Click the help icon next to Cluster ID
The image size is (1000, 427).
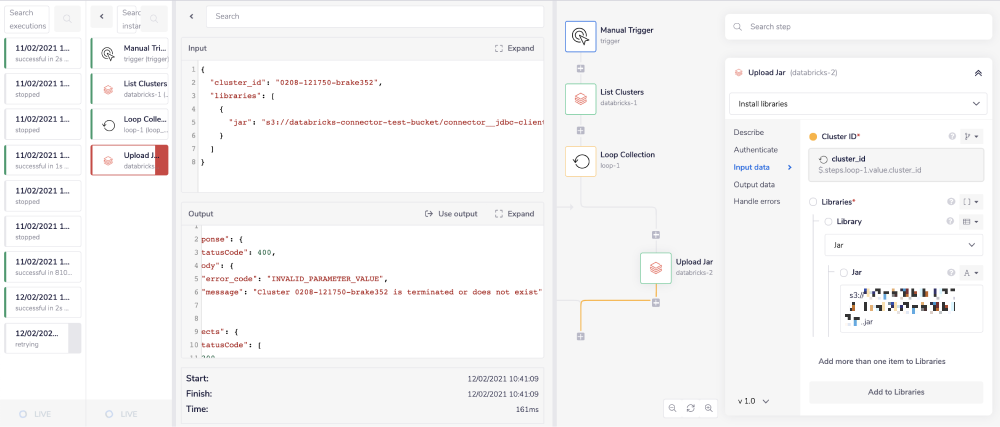951,136
